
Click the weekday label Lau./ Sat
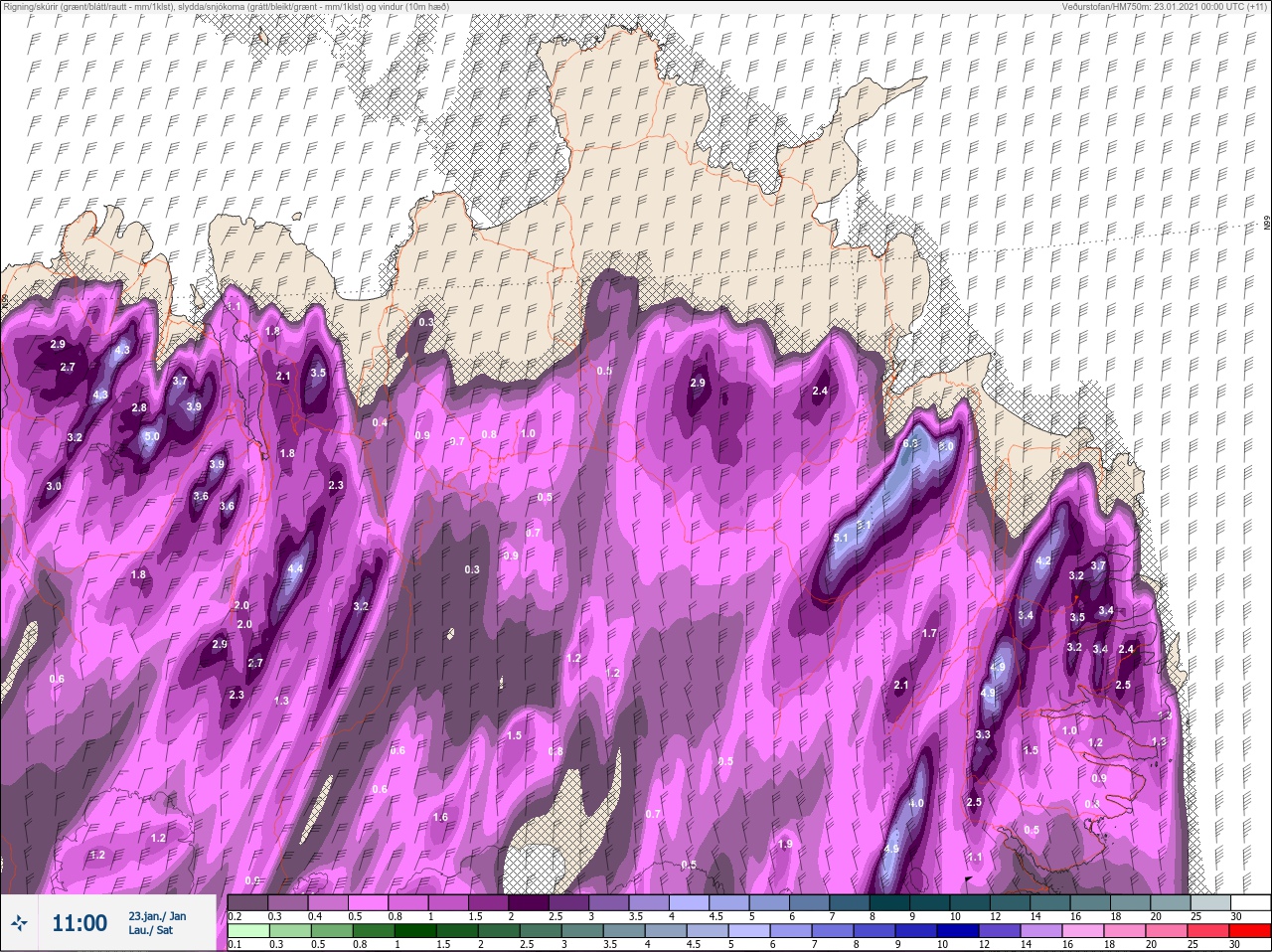click(149, 931)
